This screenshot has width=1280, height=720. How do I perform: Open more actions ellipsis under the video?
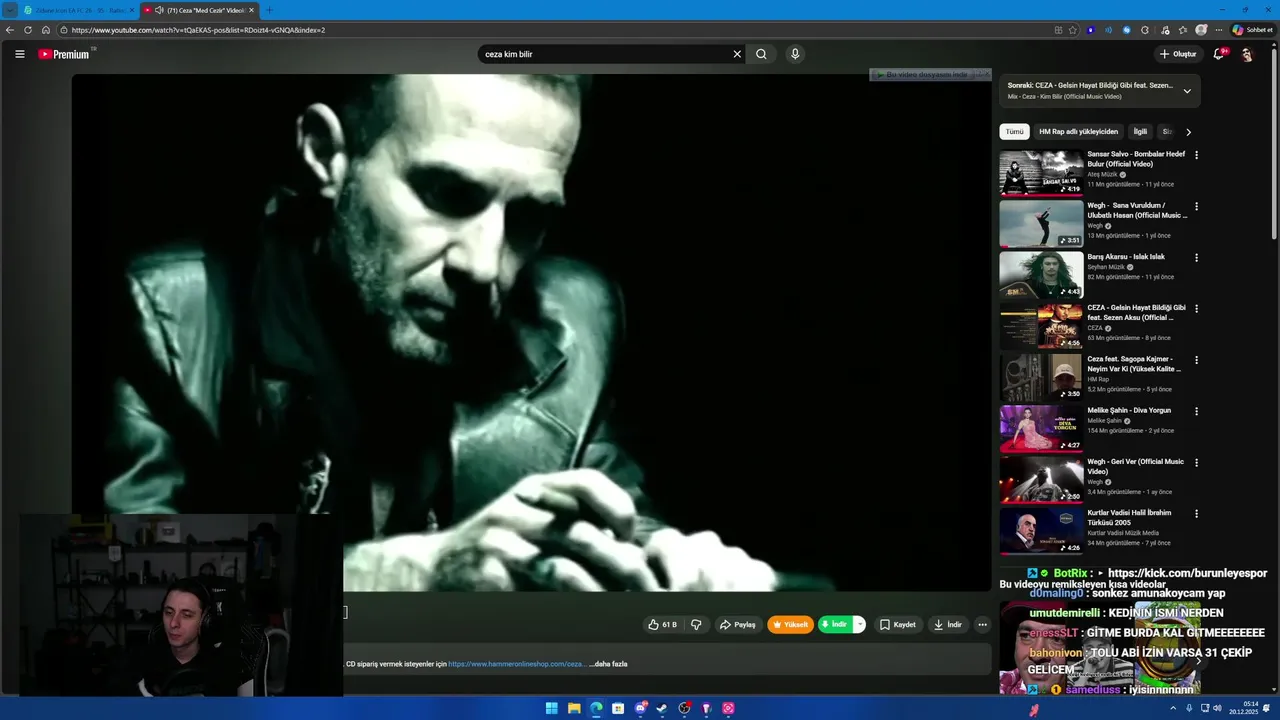(982, 625)
